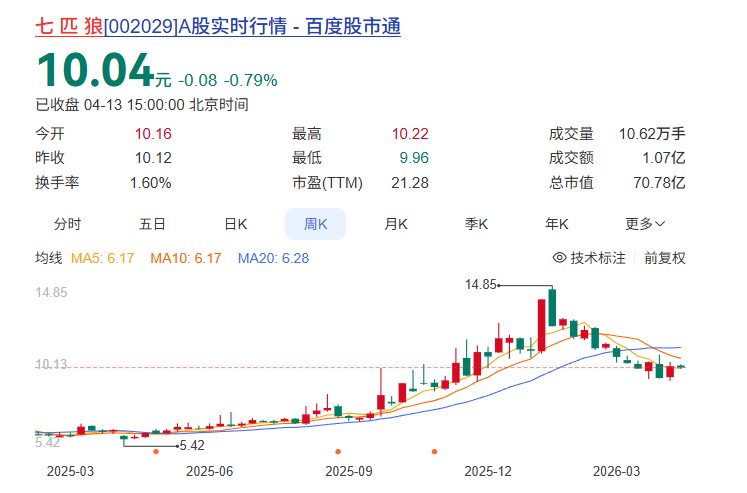
Task: Expand the 更多 chart period dropdown
Action: 645,224
